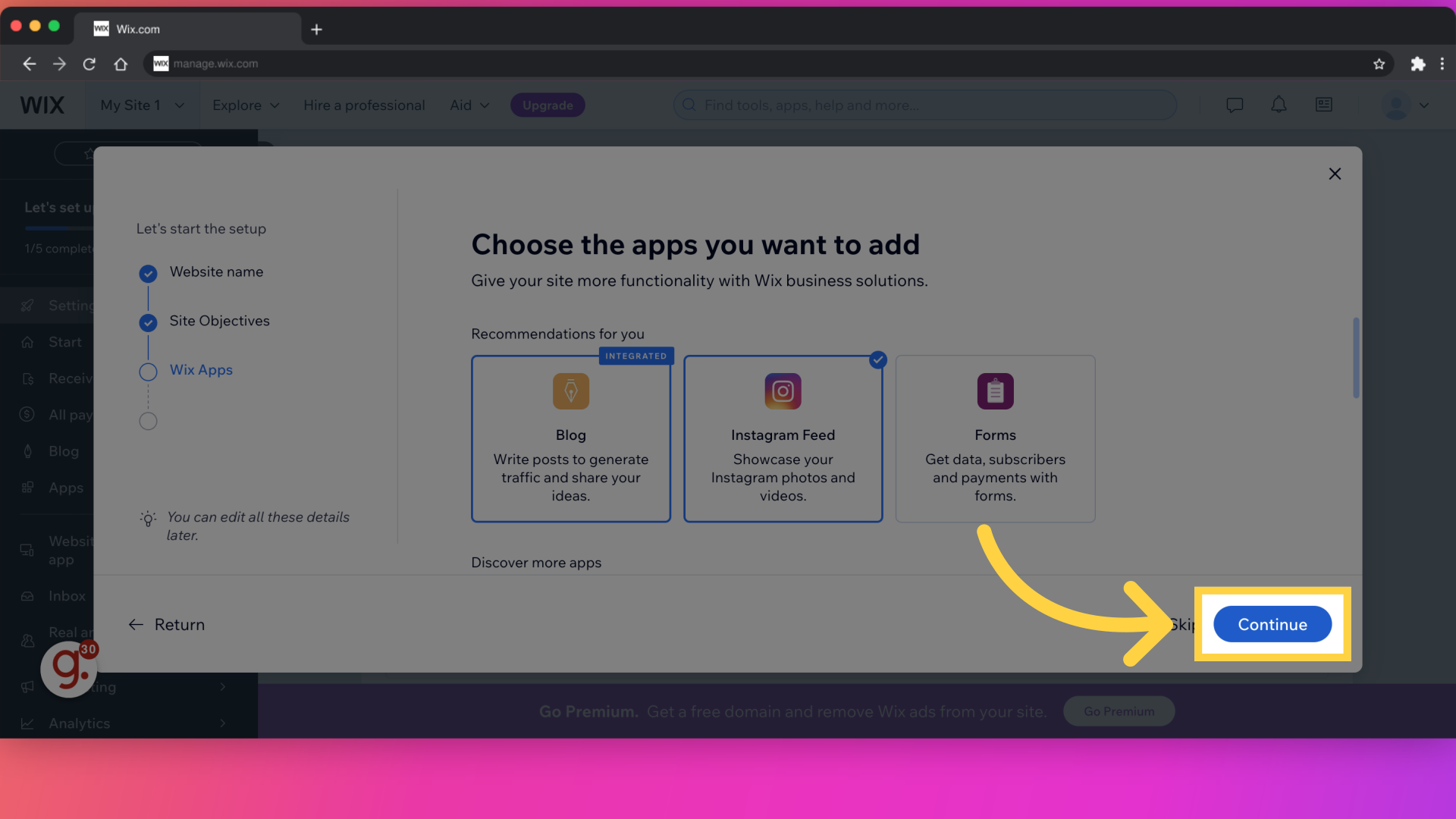1456x819 pixels.
Task: Click the Discover more apps heading
Action: [536, 563]
